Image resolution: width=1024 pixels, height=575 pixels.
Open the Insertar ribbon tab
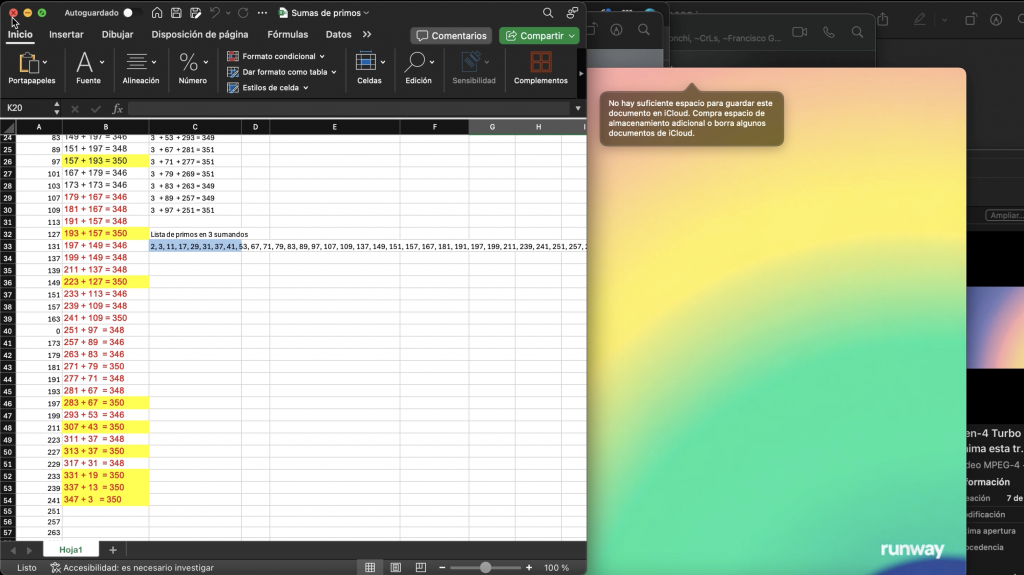tap(66, 34)
